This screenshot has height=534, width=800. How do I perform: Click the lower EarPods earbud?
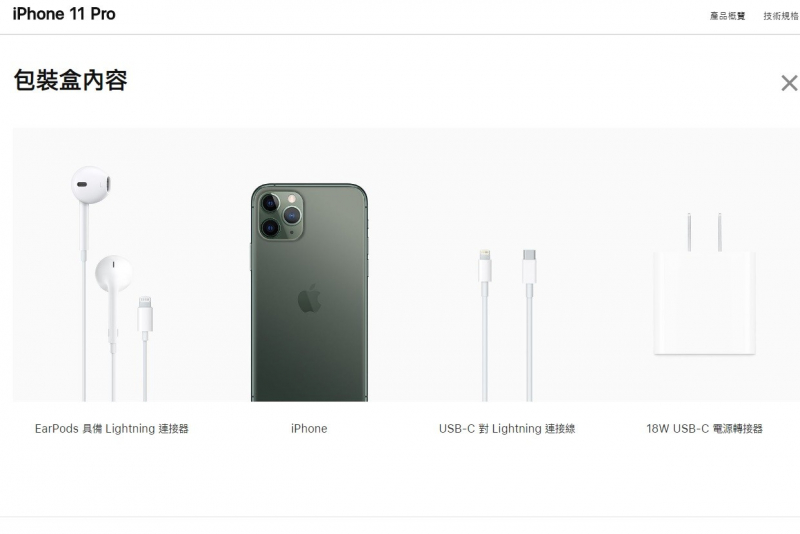pos(113,273)
